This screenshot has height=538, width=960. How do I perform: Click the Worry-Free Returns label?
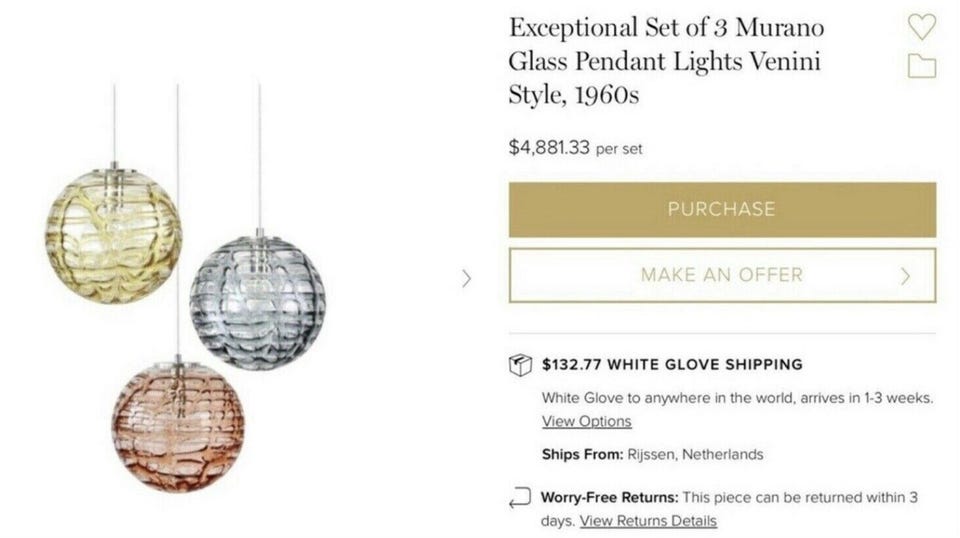click(609, 497)
